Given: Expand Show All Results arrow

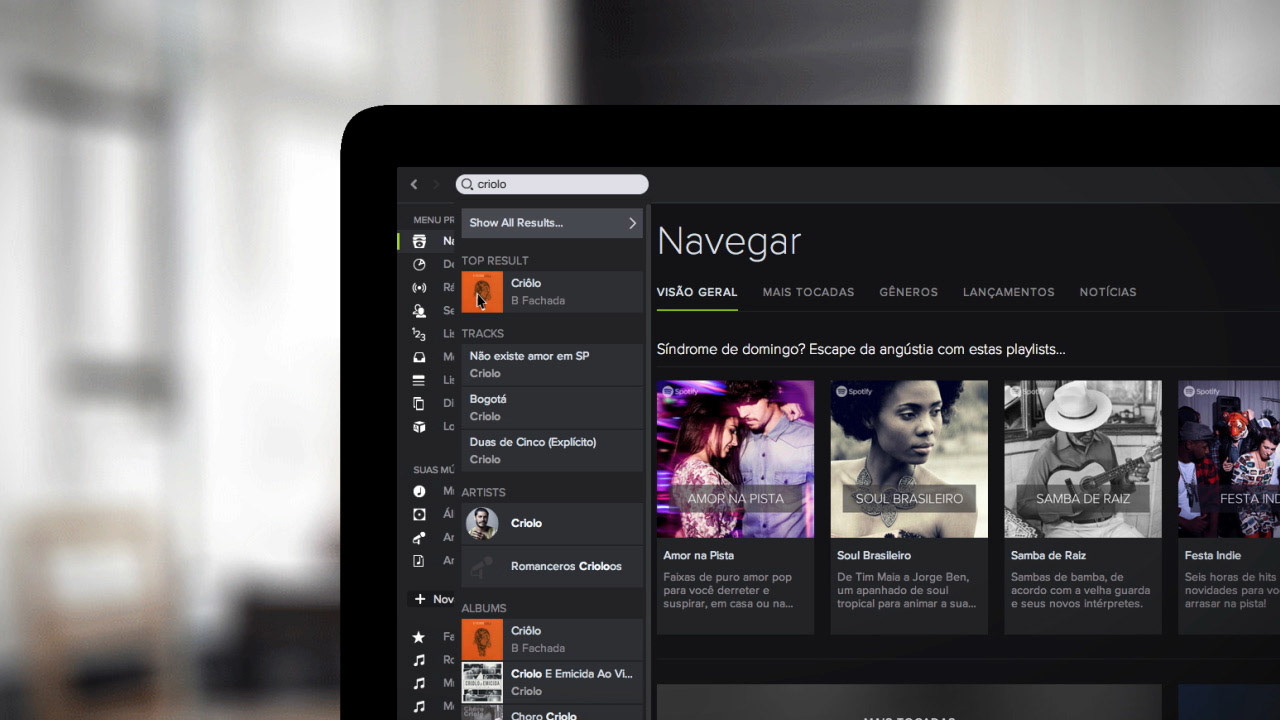Looking at the screenshot, I should [x=632, y=223].
